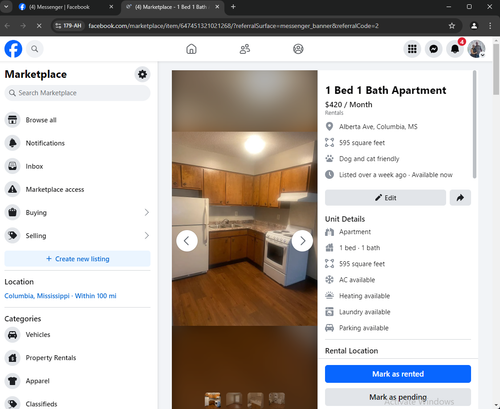
Task: Bookmark this page star icon
Action: pyautogui.click(x=452, y=26)
